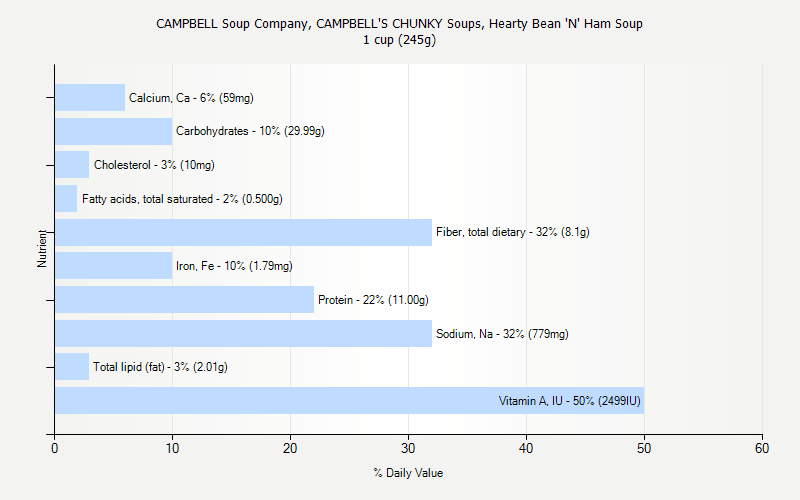Screen dimensions: 800x500
Task: Click the x-axis tick label 30
Action: pyautogui.click(x=408, y=449)
